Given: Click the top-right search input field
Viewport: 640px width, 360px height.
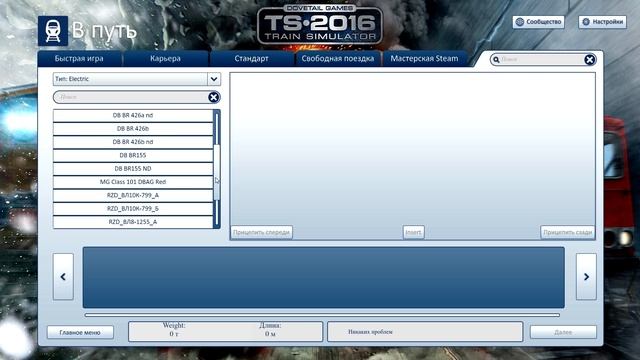Looking at the screenshot, I should click(x=542, y=60).
